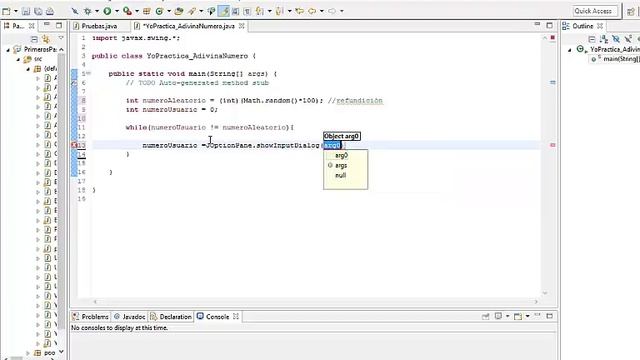Collapse the src folder node
Screen dimensions: 640x360
[x=18, y=59]
